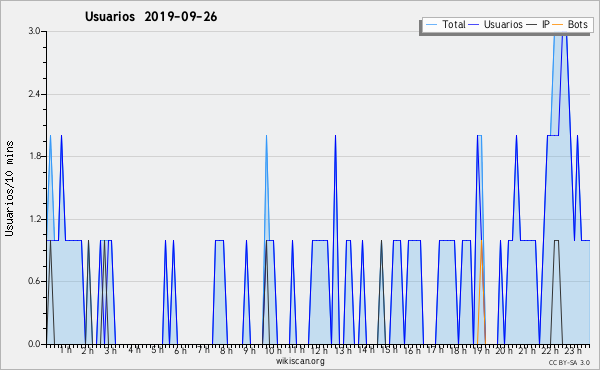Click the '14 h' x-axis label

[366, 350]
